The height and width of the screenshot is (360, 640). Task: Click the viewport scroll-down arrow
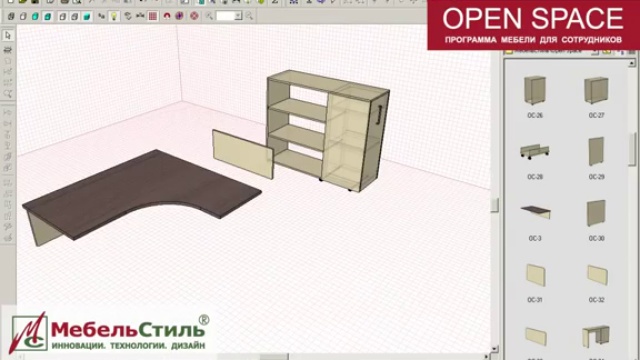(494, 349)
